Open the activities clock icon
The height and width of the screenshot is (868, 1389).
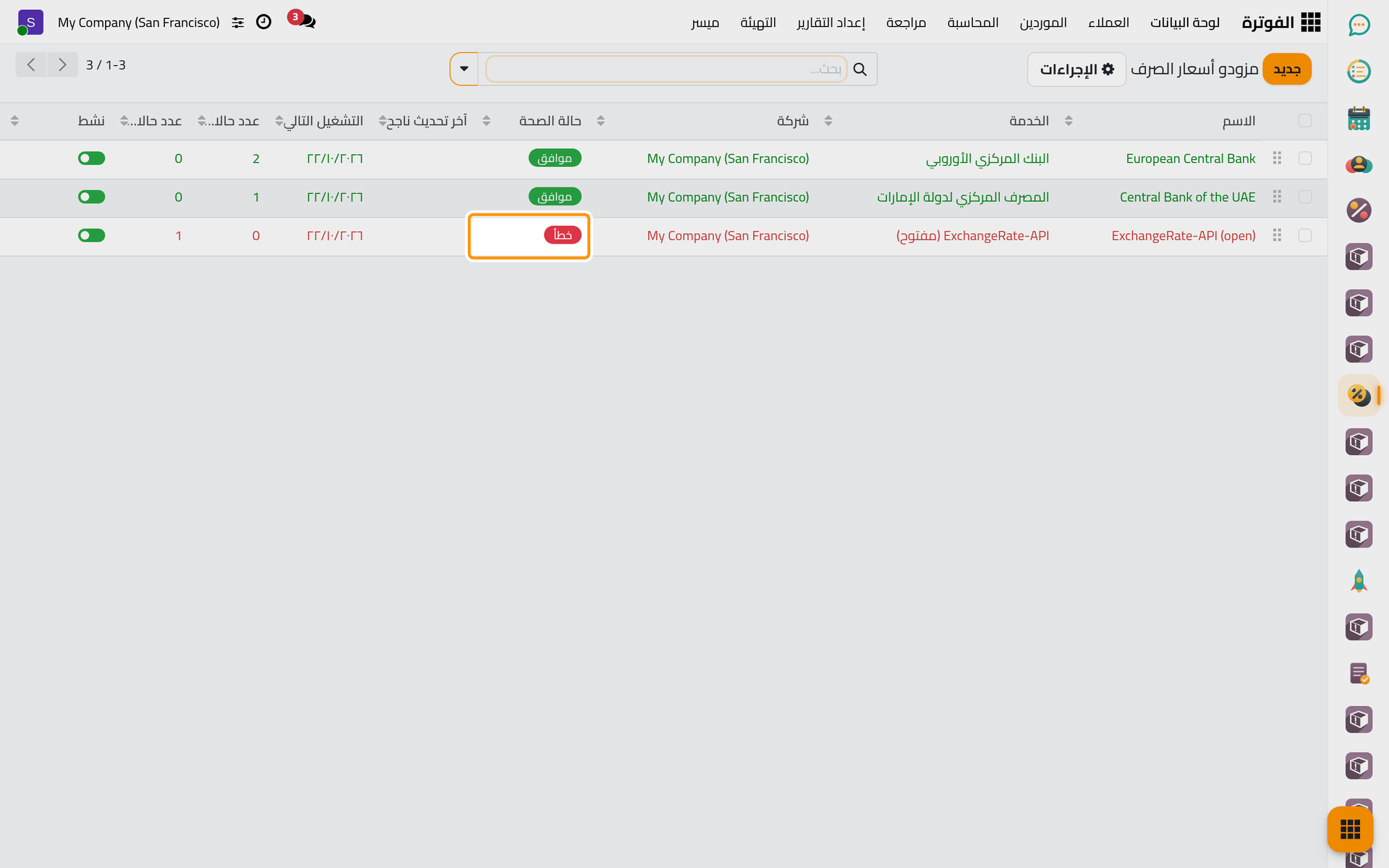point(264,22)
